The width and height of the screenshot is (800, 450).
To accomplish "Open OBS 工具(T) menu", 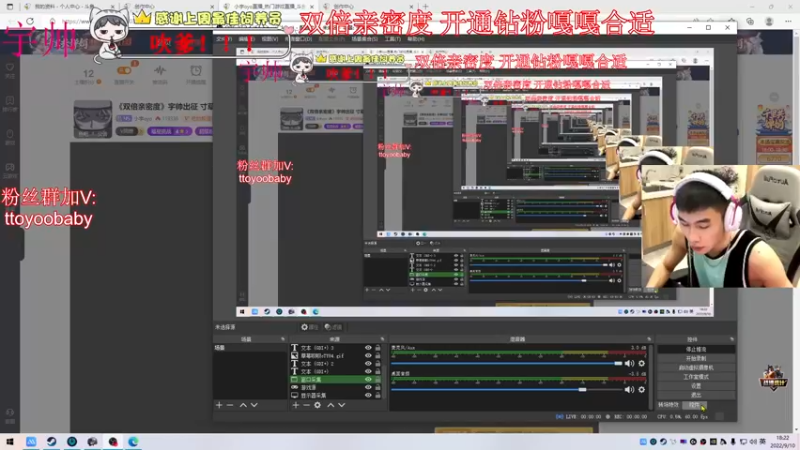I will [x=392, y=39].
